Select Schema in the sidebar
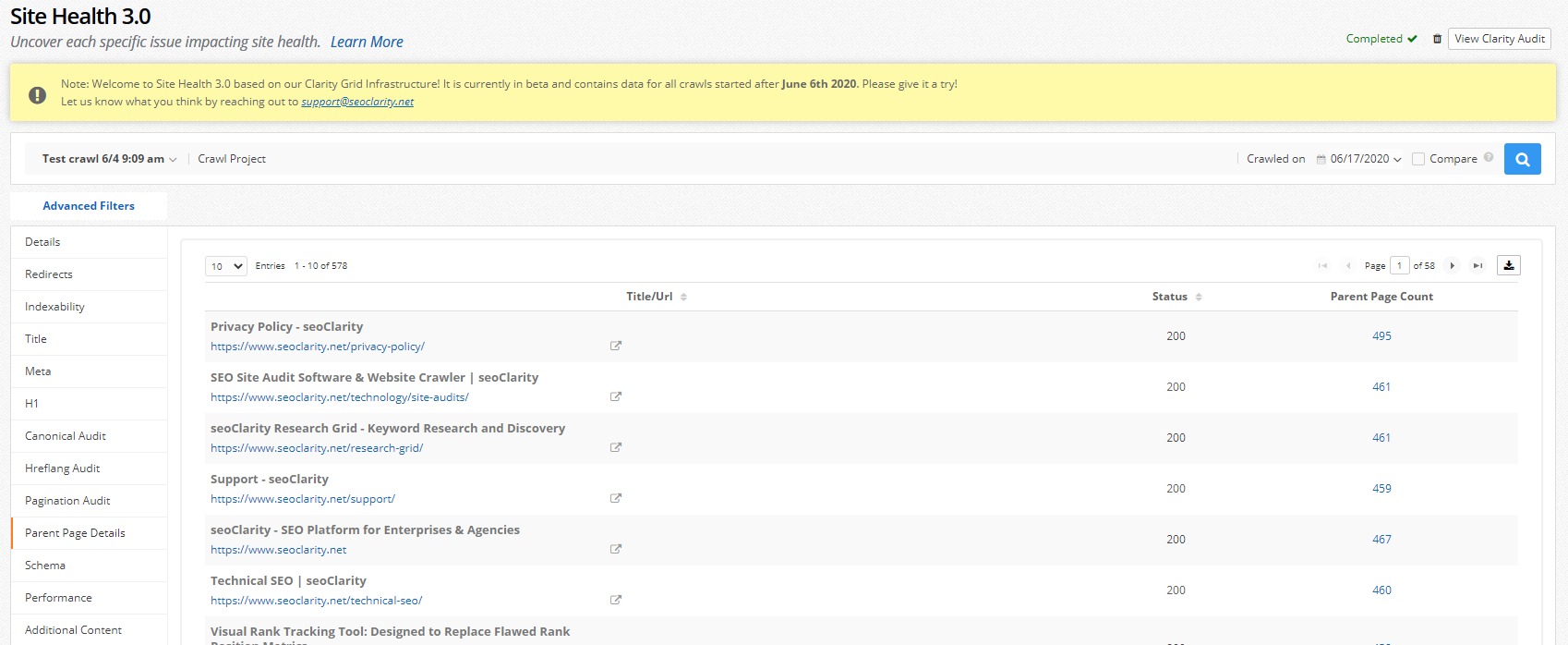Screen dimensions: 1568x645 click(89, 566)
